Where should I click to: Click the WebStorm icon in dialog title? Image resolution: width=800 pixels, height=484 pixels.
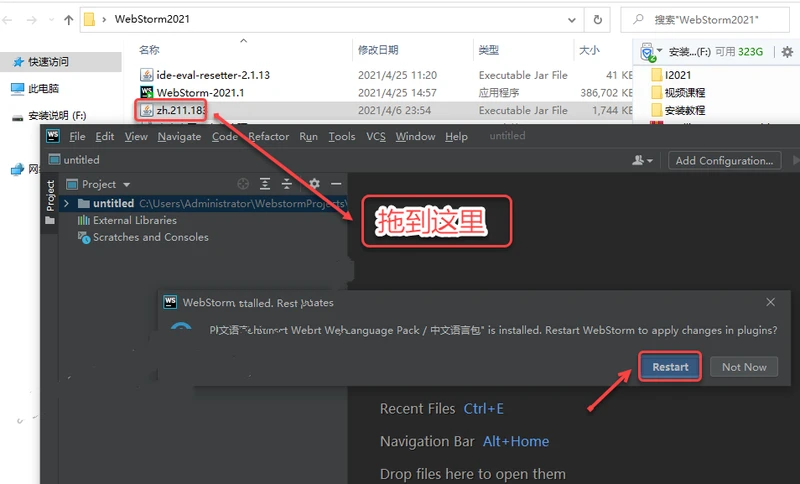170,302
